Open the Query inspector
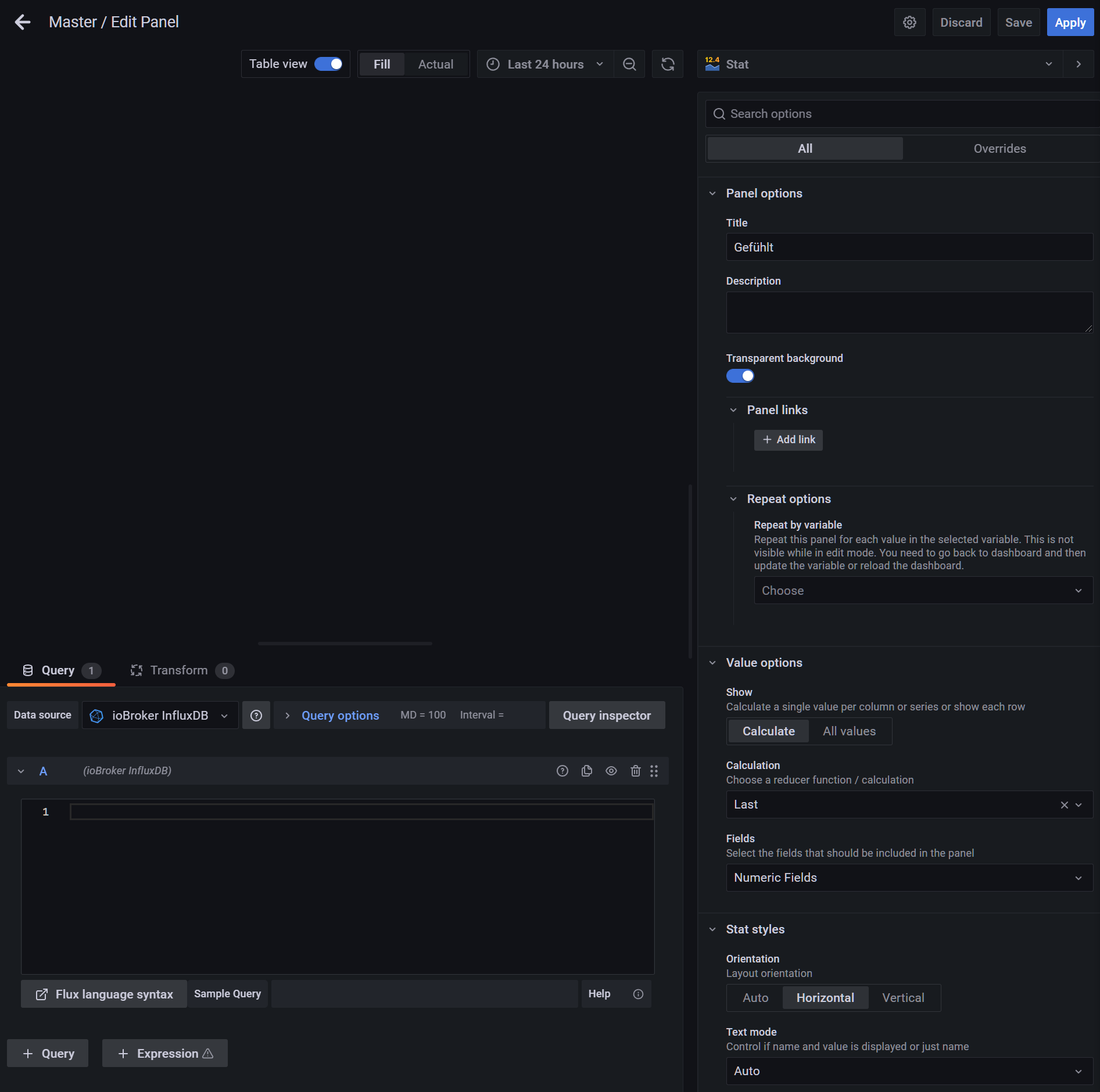 [x=607, y=716]
